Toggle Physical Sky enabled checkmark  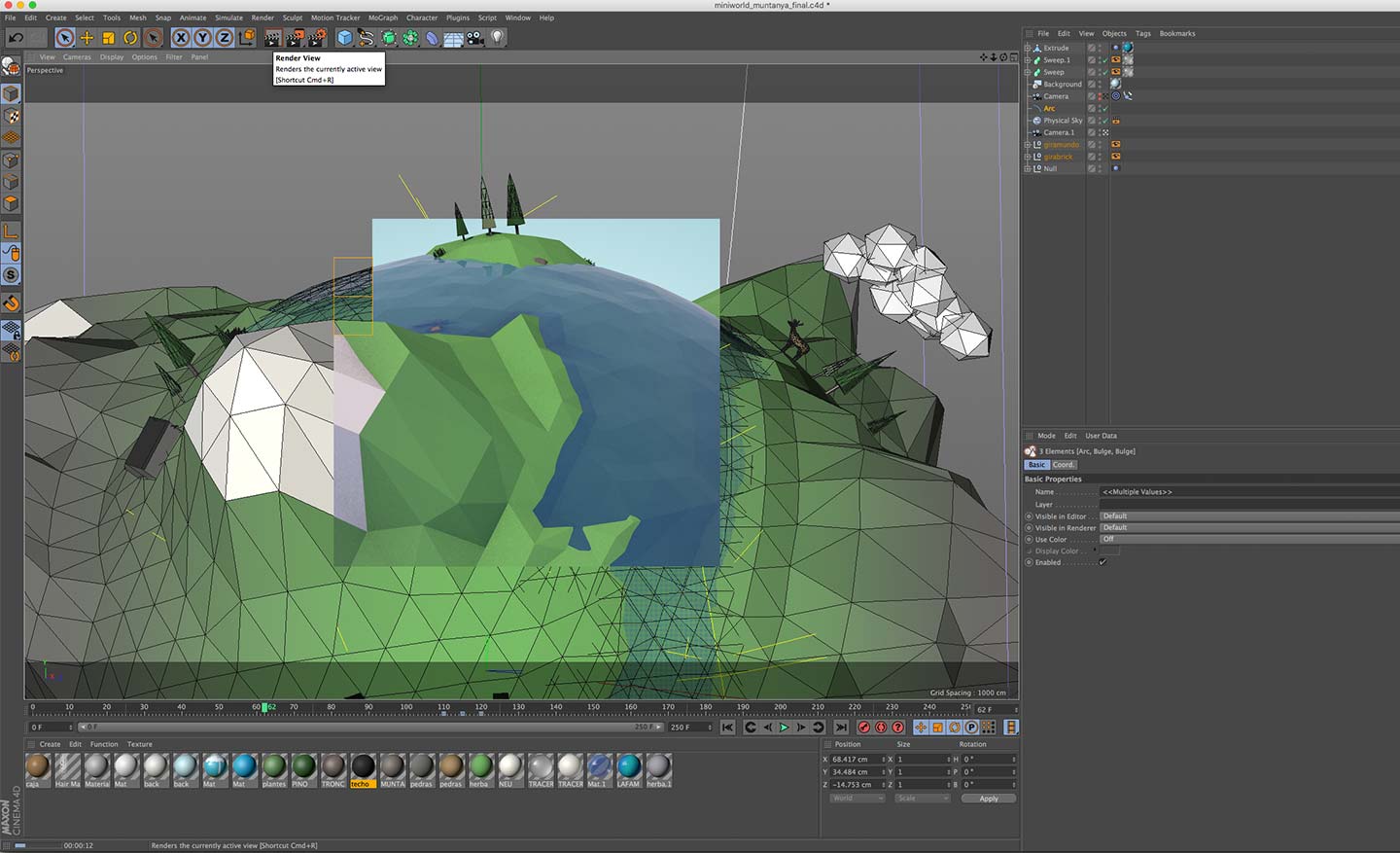1104,121
